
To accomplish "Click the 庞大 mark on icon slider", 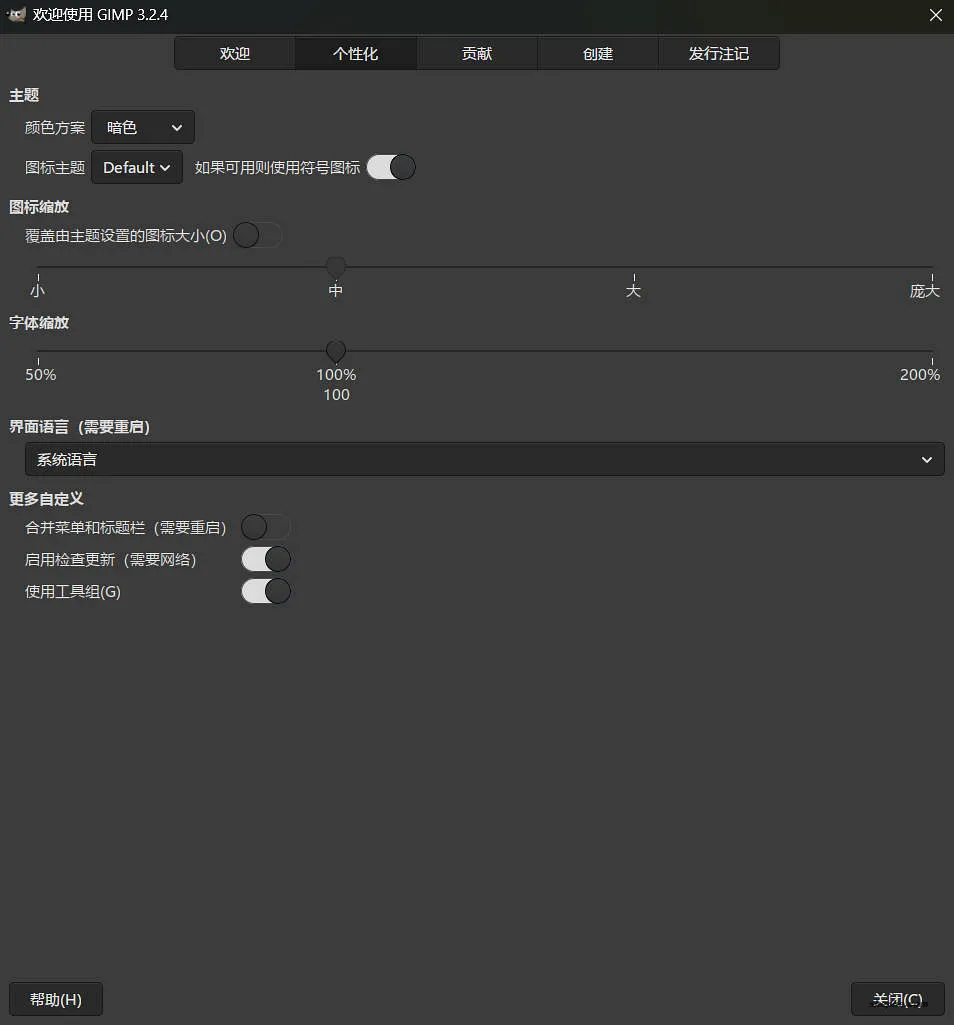I will pos(925,290).
